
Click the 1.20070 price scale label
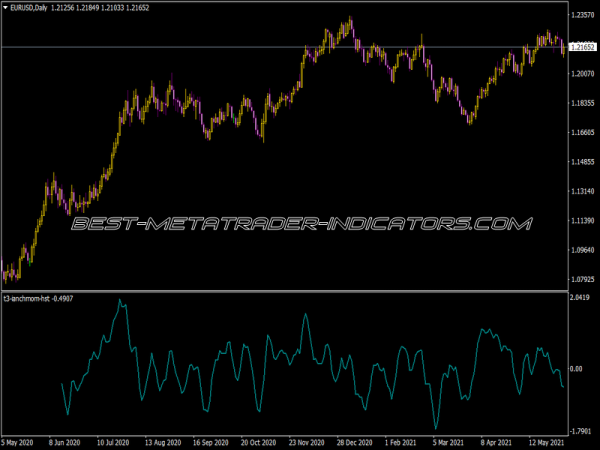[x=583, y=73]
